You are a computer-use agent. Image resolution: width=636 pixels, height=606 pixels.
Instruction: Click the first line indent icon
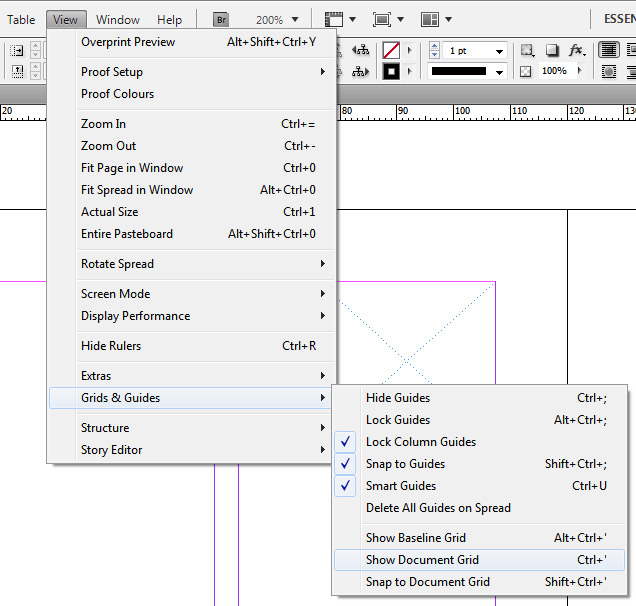[x=17, y=72]
